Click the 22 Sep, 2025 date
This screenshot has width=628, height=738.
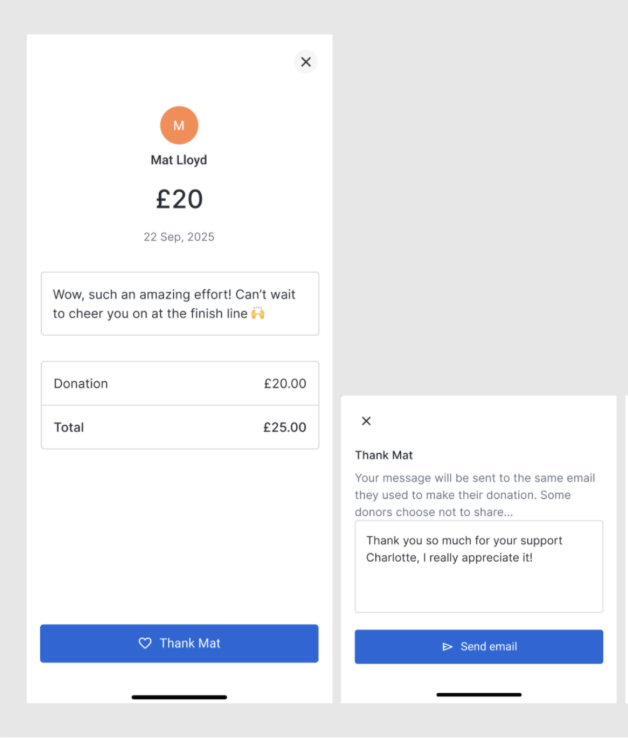click(179, 237)
